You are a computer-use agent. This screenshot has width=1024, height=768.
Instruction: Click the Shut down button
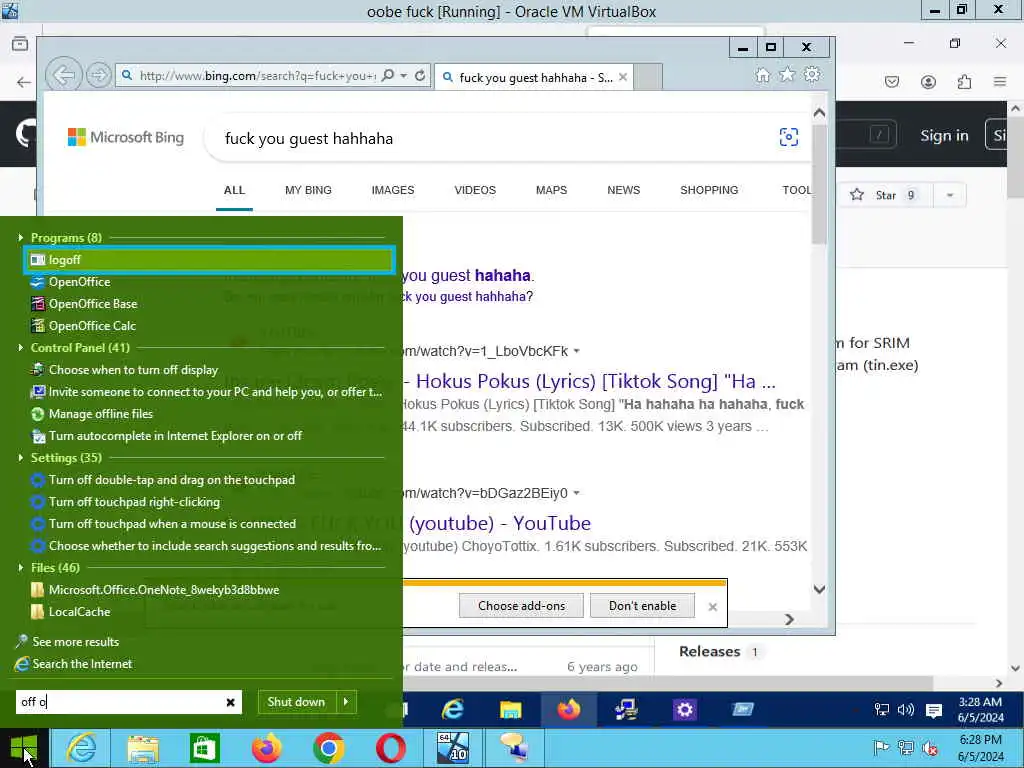[x=296, y=702]
